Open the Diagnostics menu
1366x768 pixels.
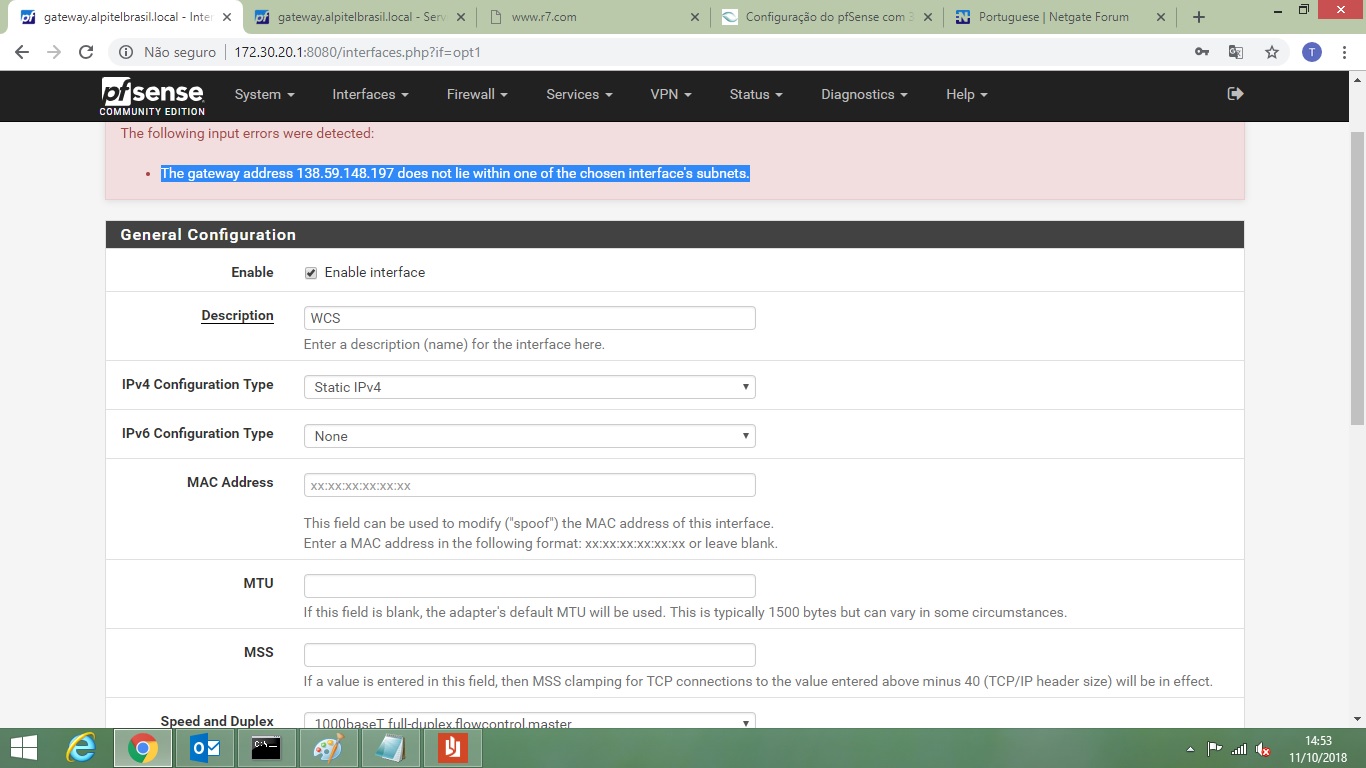point(864,94)
